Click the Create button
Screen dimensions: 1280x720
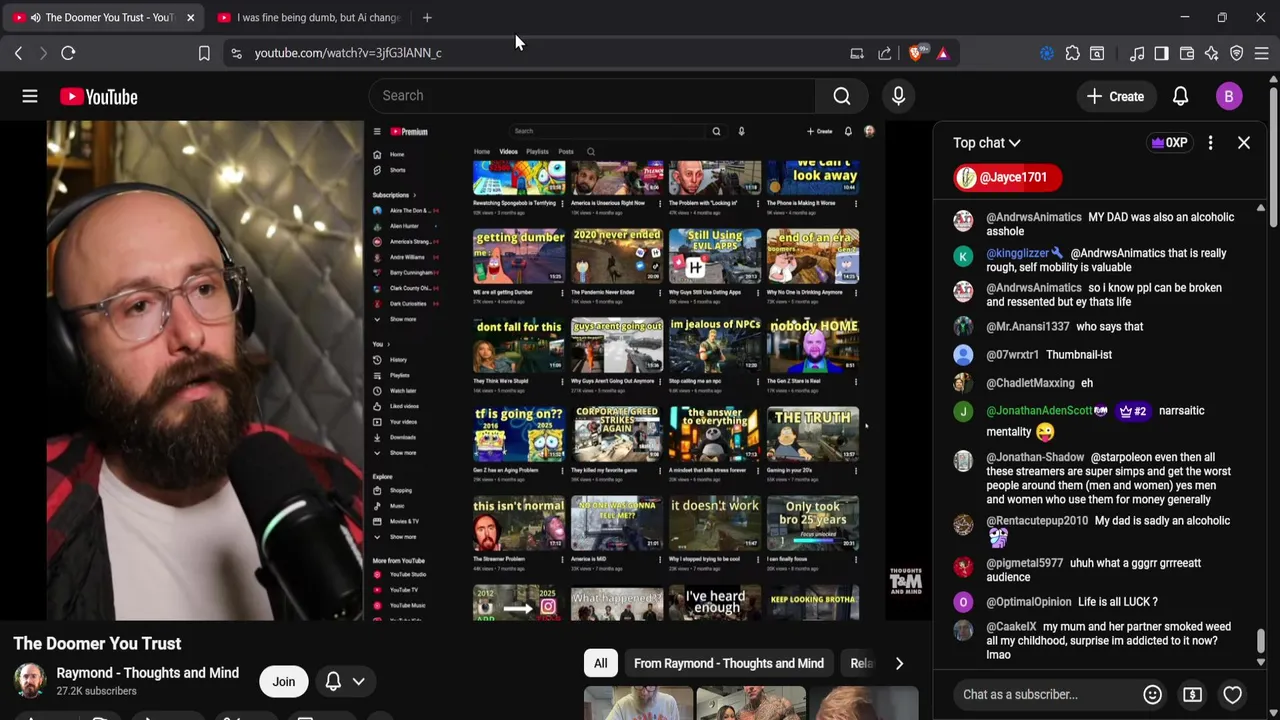click(1115, 96)
